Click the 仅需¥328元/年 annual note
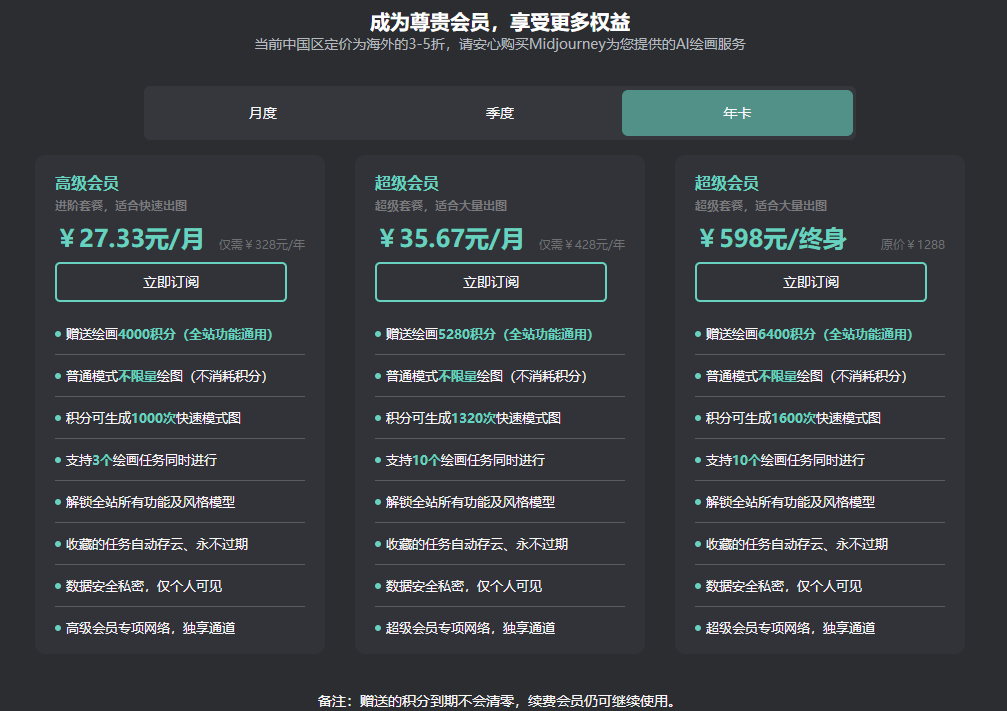The image size is (1007, 711). (x=262, y=244)
